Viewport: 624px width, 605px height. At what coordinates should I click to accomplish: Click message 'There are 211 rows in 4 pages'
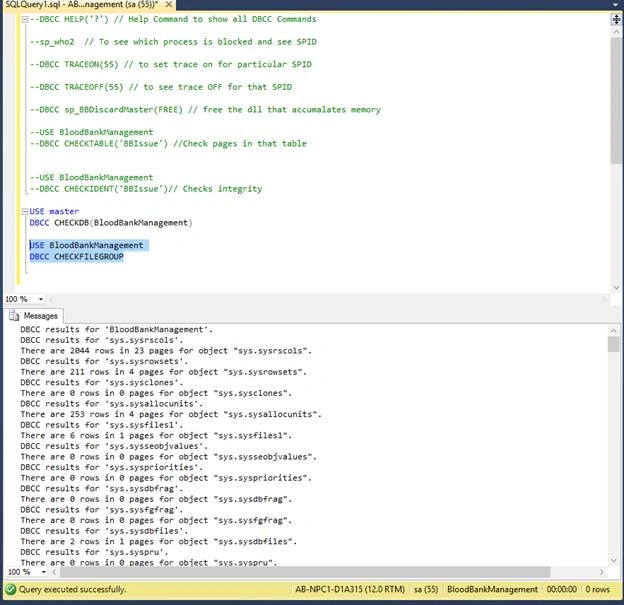pos(164,372)
